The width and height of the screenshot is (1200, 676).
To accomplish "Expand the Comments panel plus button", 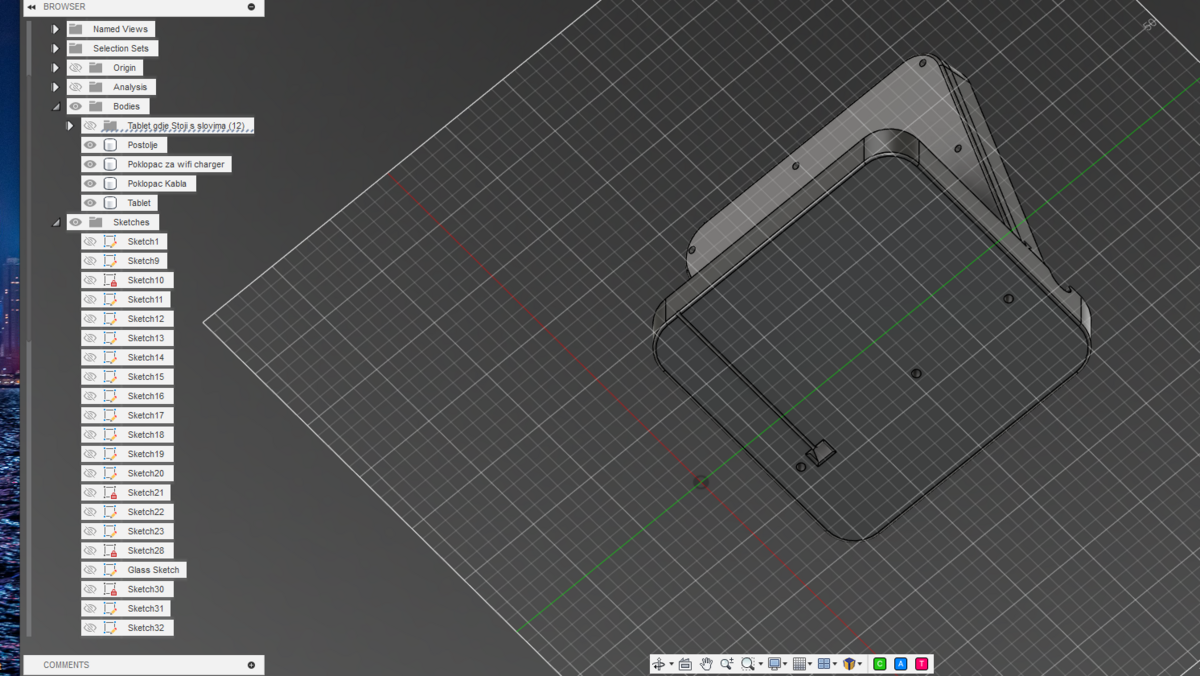I will (251, 665).
